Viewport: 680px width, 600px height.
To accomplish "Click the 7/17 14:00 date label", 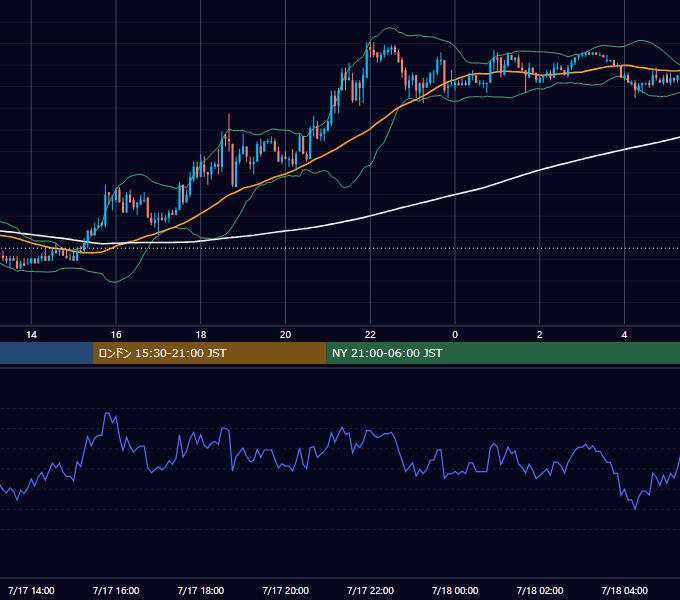I will (x=31, y=590).
